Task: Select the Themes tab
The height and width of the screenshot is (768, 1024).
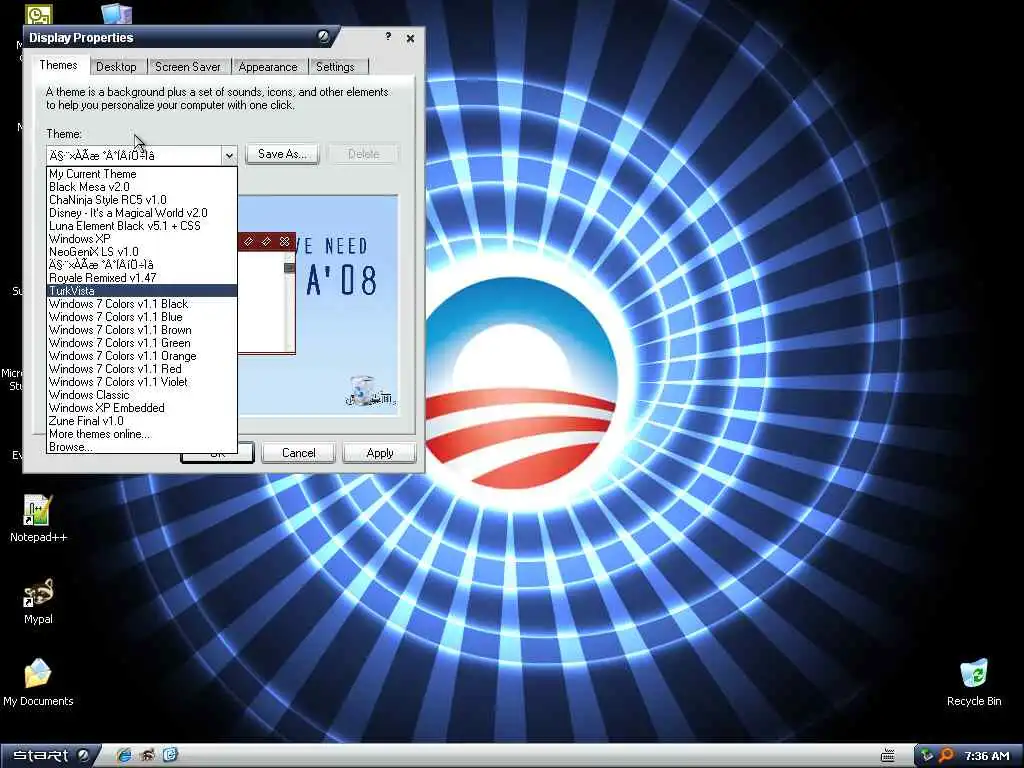Action: pos(58,65)
